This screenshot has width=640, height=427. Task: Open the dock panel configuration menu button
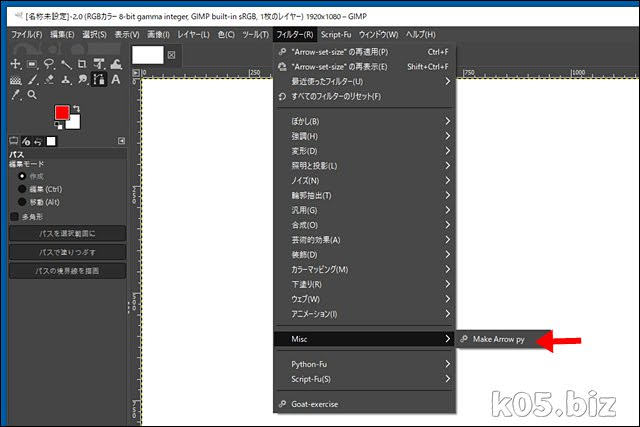(121, 141)
